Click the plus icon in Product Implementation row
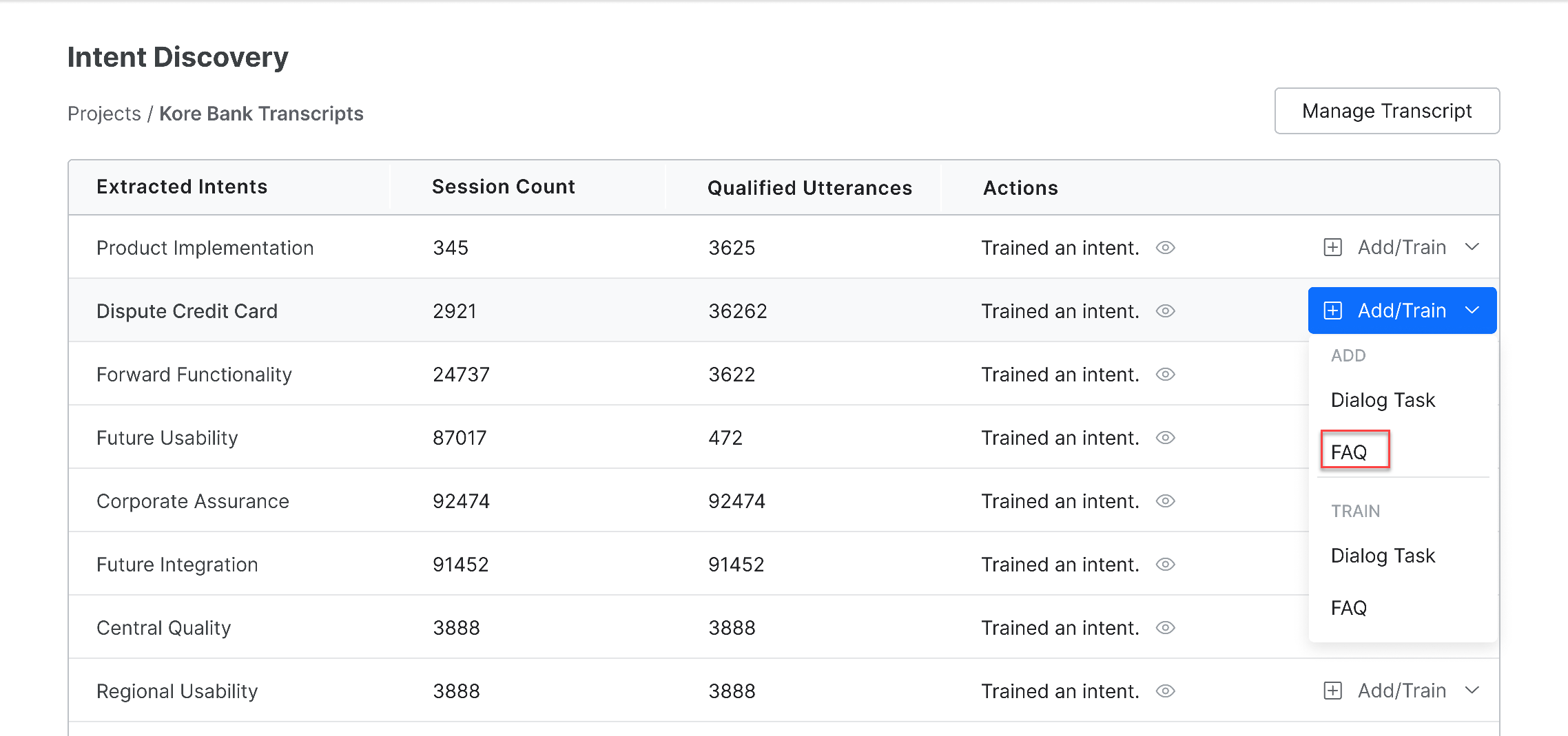1568x736 pixels. tap(1333, 248)
